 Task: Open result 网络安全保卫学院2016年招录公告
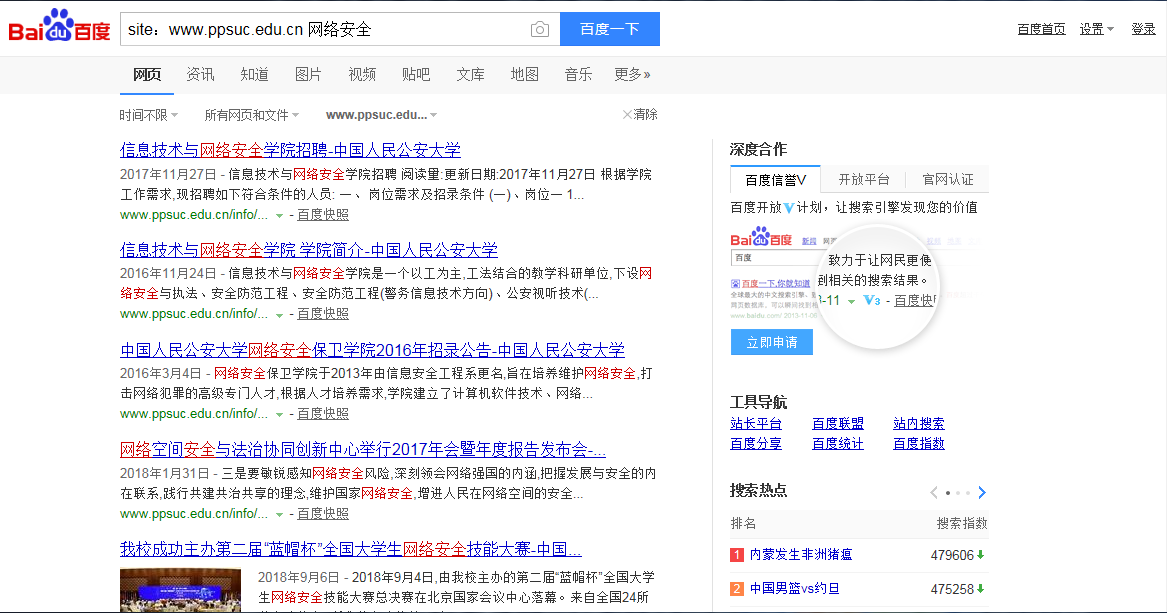372,350
